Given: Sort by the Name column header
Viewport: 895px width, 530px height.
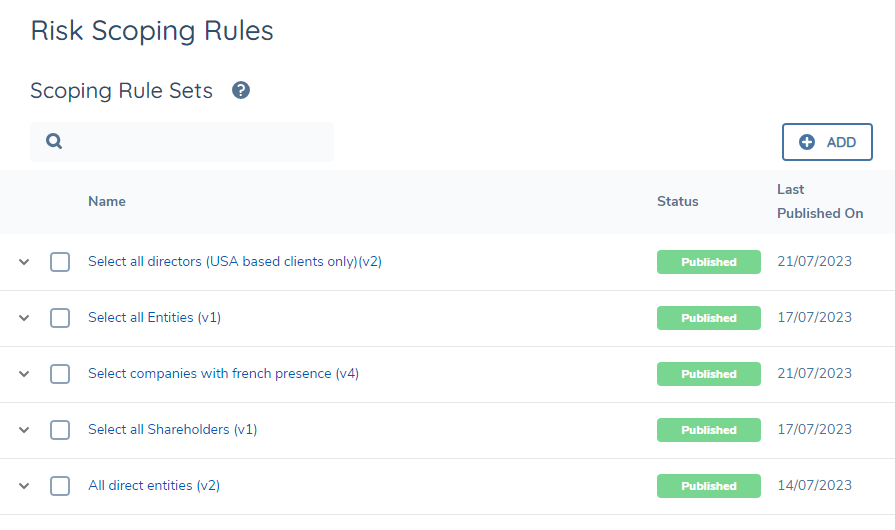Looking at the screenshot, I should [x=107, y=201].
